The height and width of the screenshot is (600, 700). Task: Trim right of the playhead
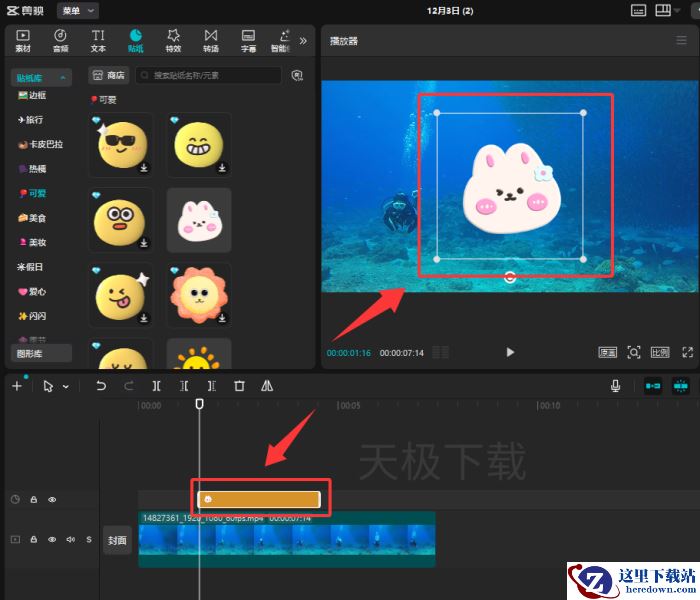pos(212,386)
